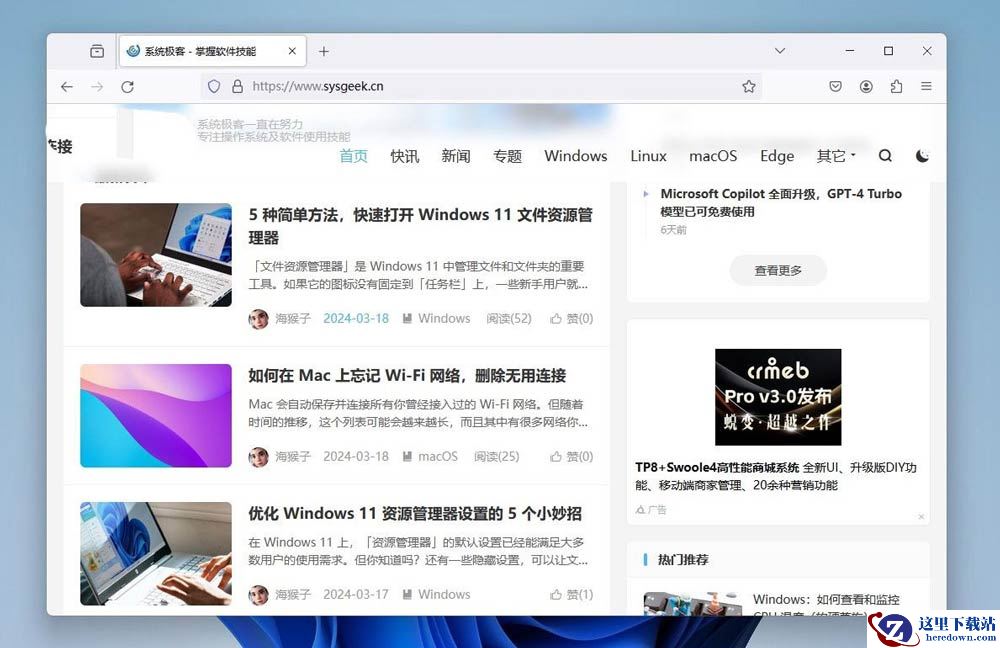Open the Edge nav item
Image resolution: width=1000 pixels, height=648 pixels.
pyautogui.click(x=777, y=156)
